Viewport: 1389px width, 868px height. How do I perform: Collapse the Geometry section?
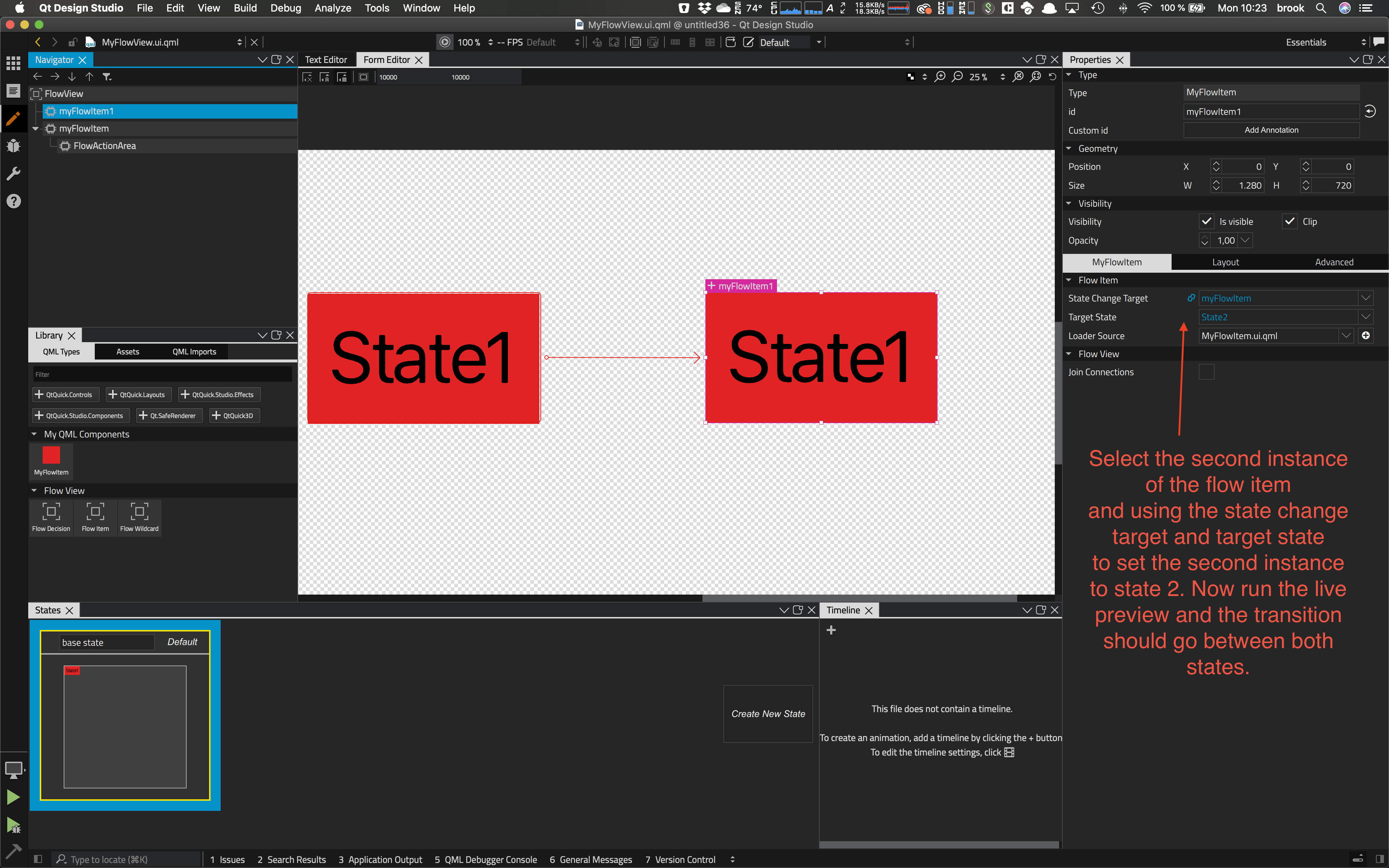pyautogui.click(x=1069, y=149)
